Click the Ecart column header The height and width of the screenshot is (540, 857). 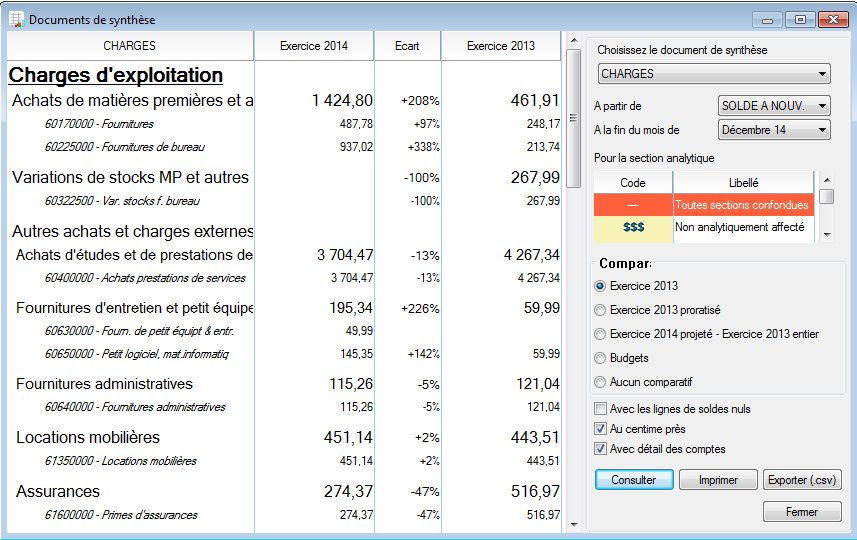[x=407, y=46]
